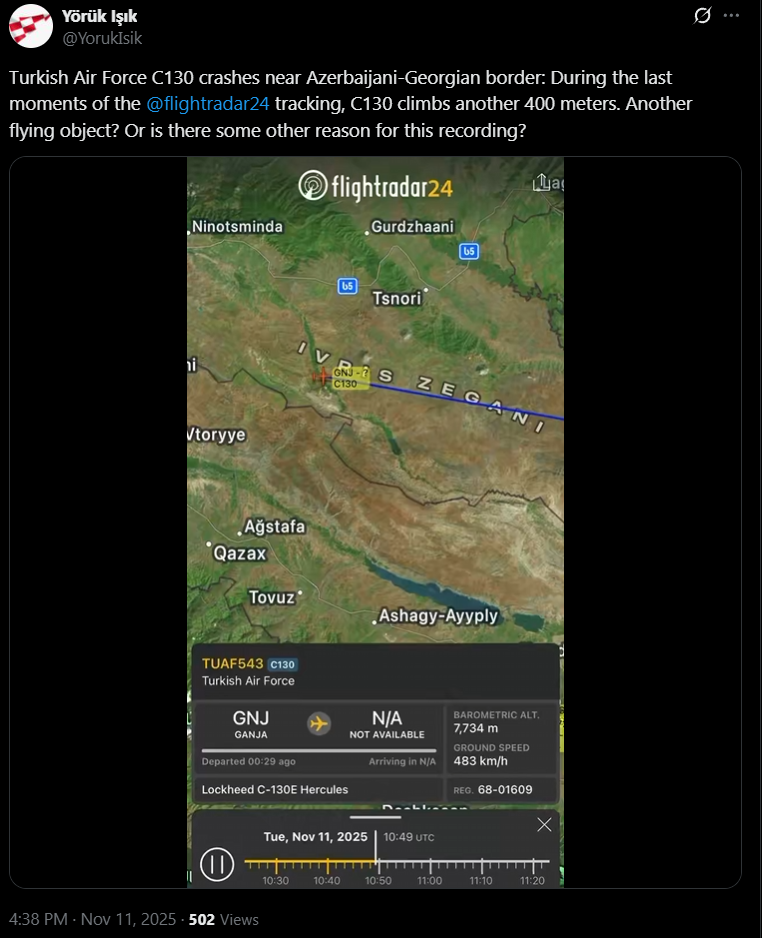The height and width of the screenshot is (938, 762).
Task: Click the panel drag handle bar
Action: point(376,817)
